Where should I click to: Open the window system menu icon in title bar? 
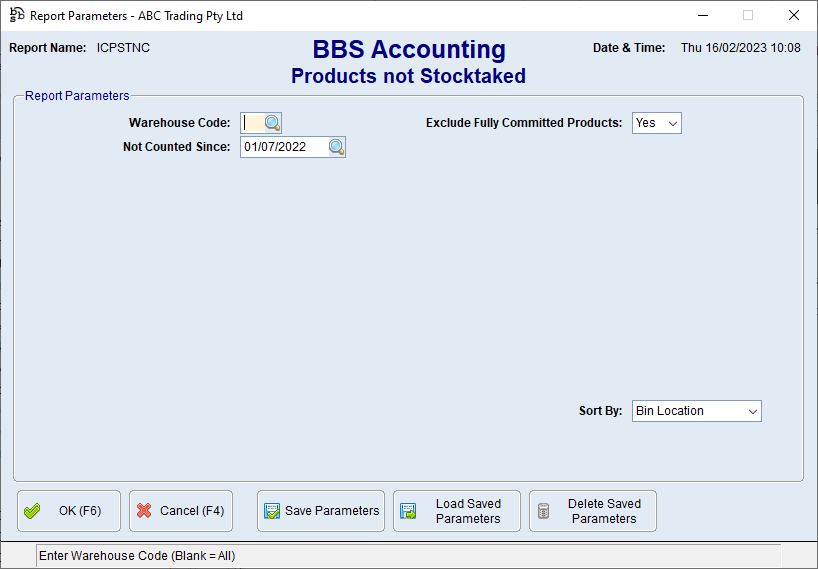click(x=16, y=16)
